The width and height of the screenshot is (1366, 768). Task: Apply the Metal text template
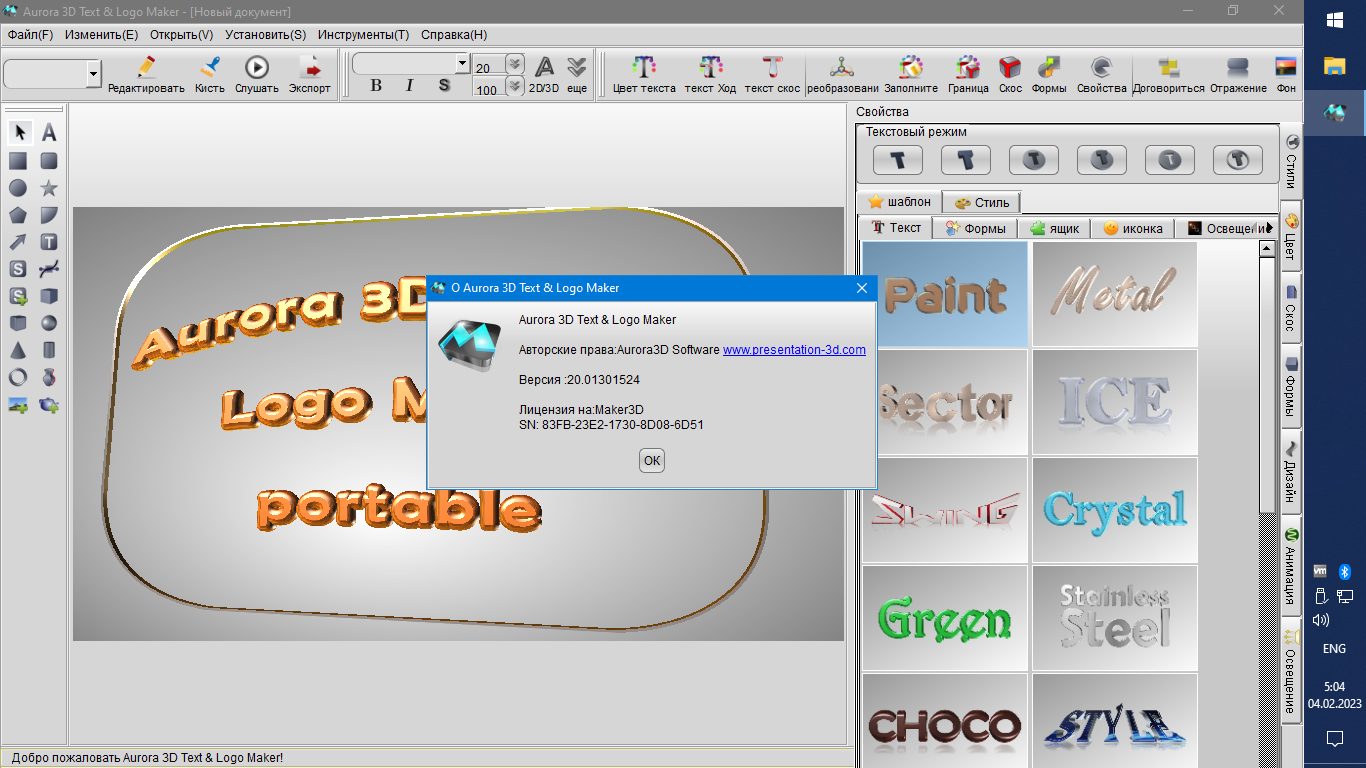pos(1114,294)
